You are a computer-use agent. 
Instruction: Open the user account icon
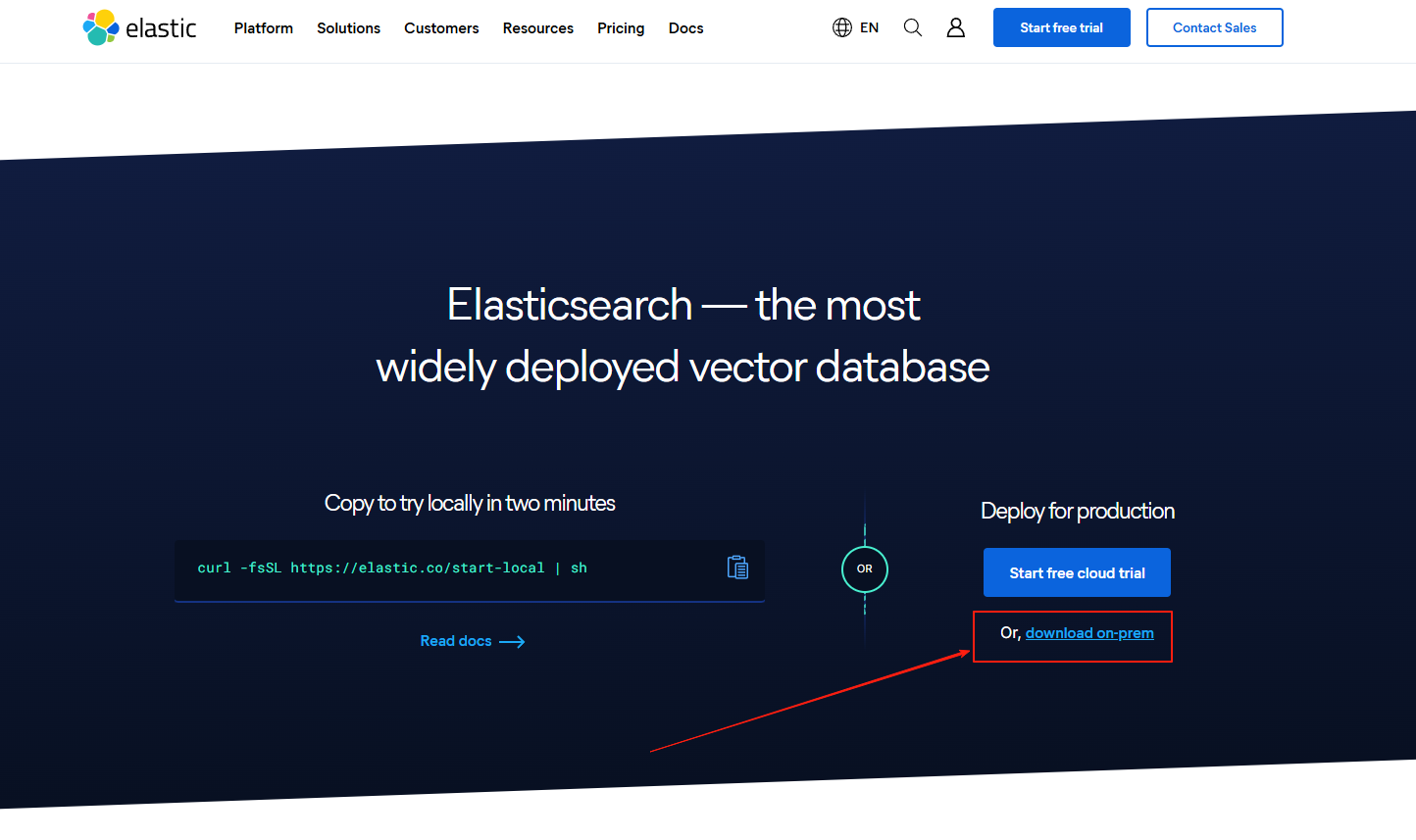(956, 27)
